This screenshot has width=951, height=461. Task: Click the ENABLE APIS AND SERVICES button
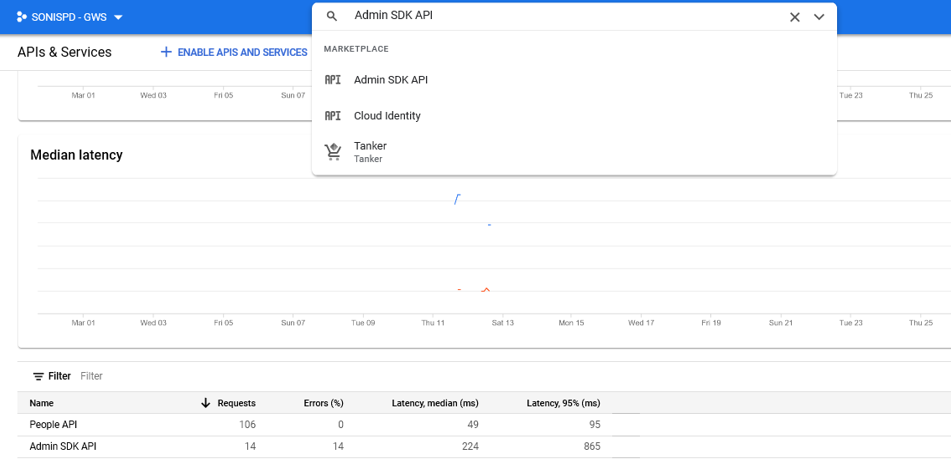click(234, 52)
